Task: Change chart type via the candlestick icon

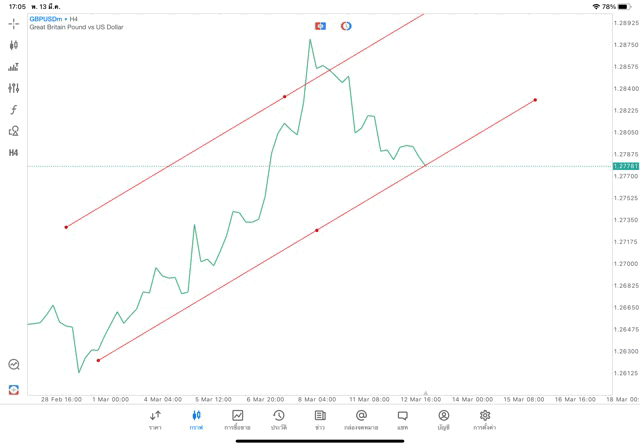Action: click(14, 45)
